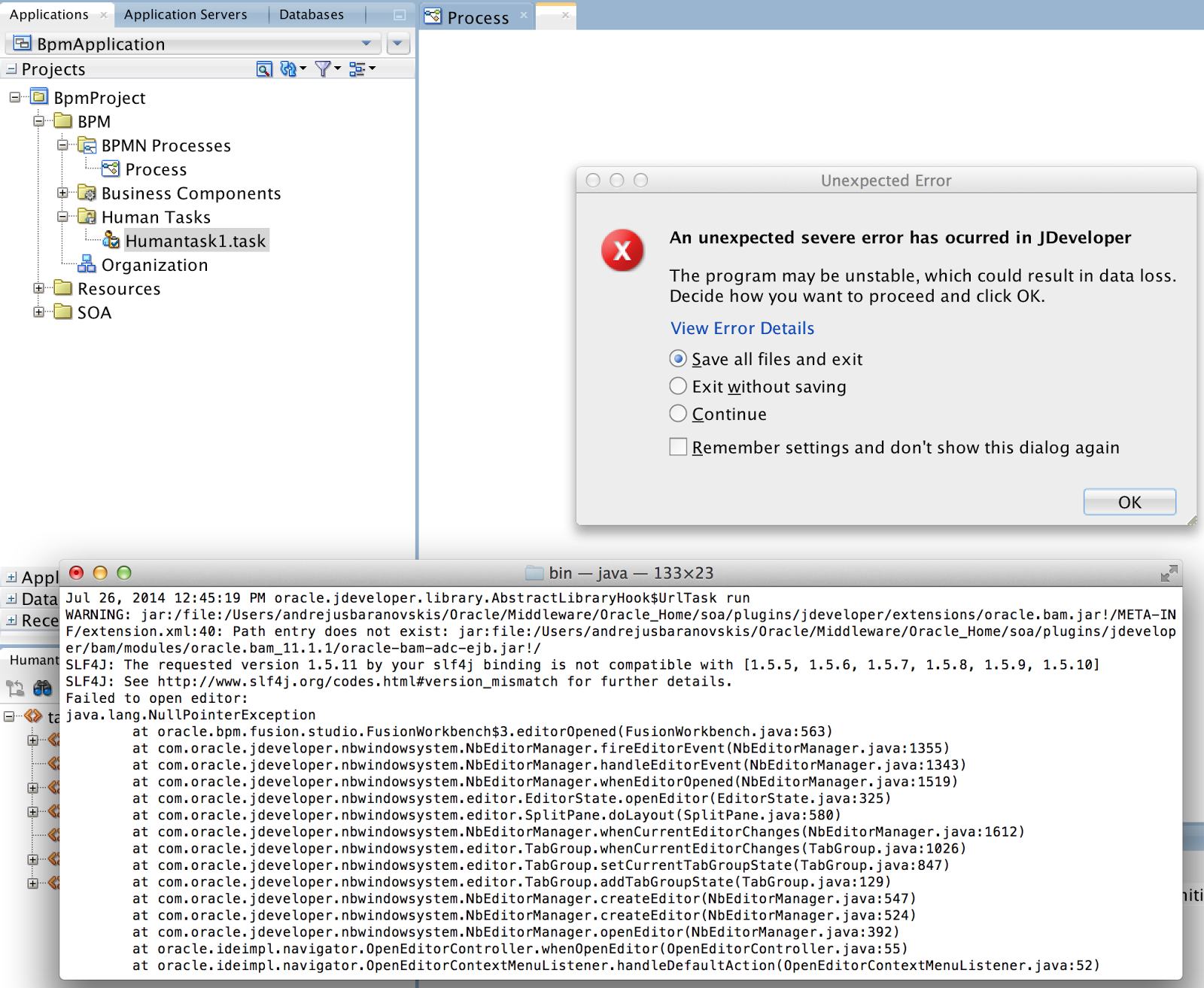Image resolution: width=1204 pixels, height=988 pixels.
Task: Select the Process item under BPMN Processes
Action: click(x=156, y=169)
